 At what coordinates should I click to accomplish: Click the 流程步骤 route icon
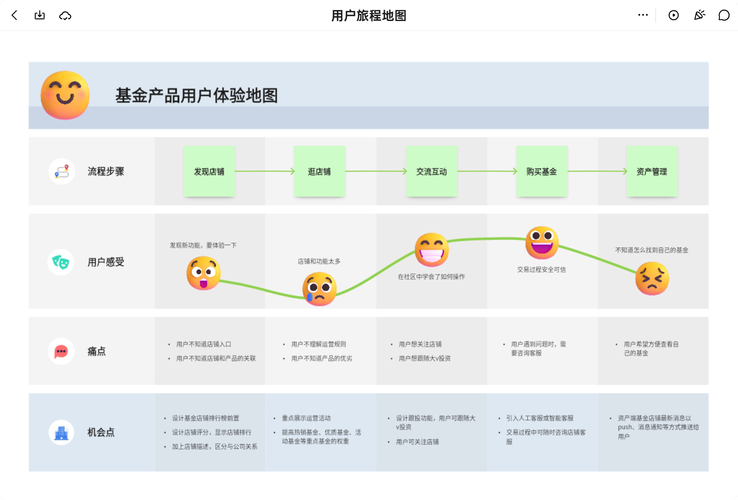pos(61,171)
